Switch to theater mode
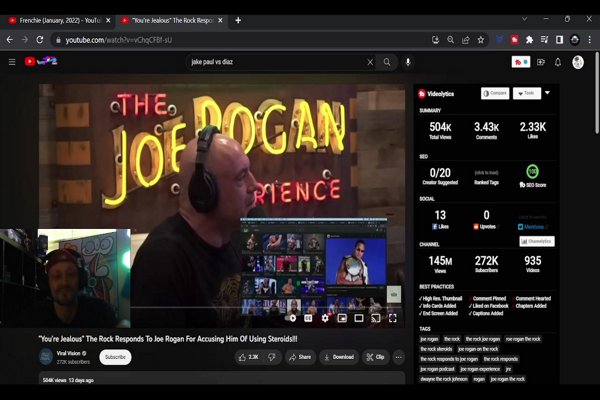This screenshot has height=400, width=600. click(359, 318)
